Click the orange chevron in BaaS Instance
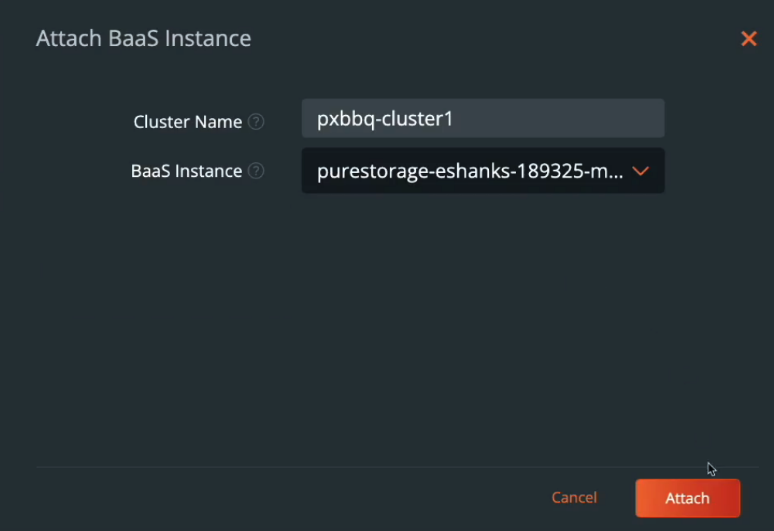 click(x=640, y=171)
